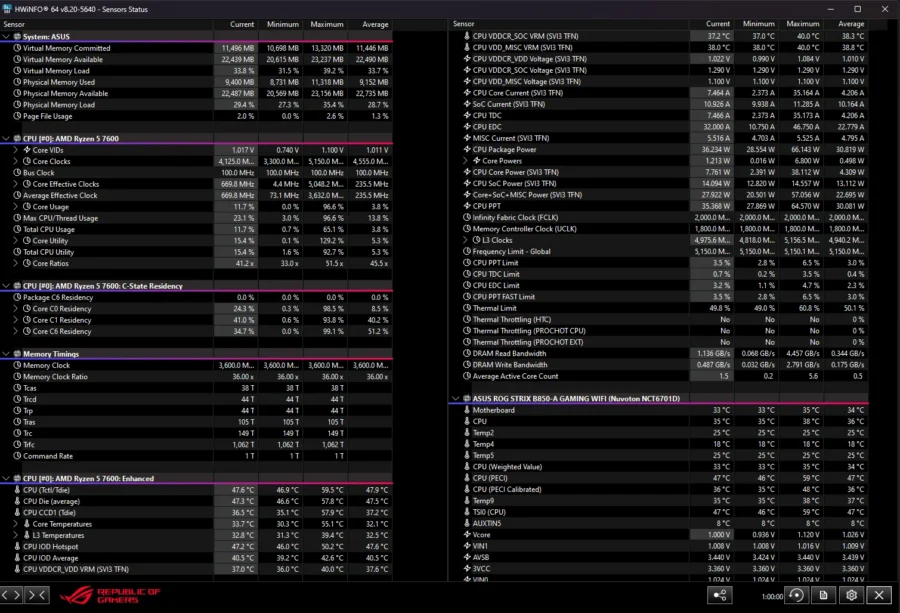
Task: Start logging with the file icon
Action: point(824,595)
